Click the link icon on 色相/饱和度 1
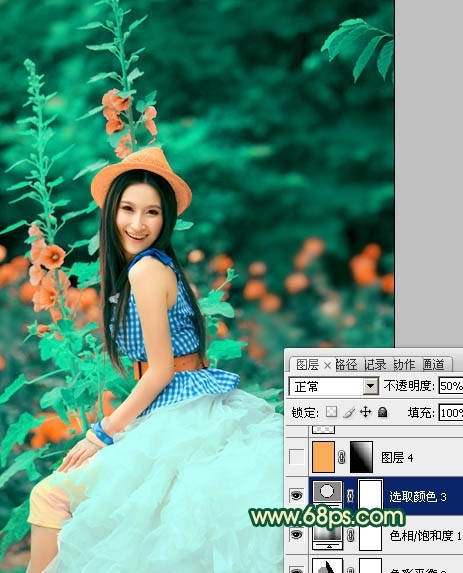463x573 pixels. click(350, 535)
